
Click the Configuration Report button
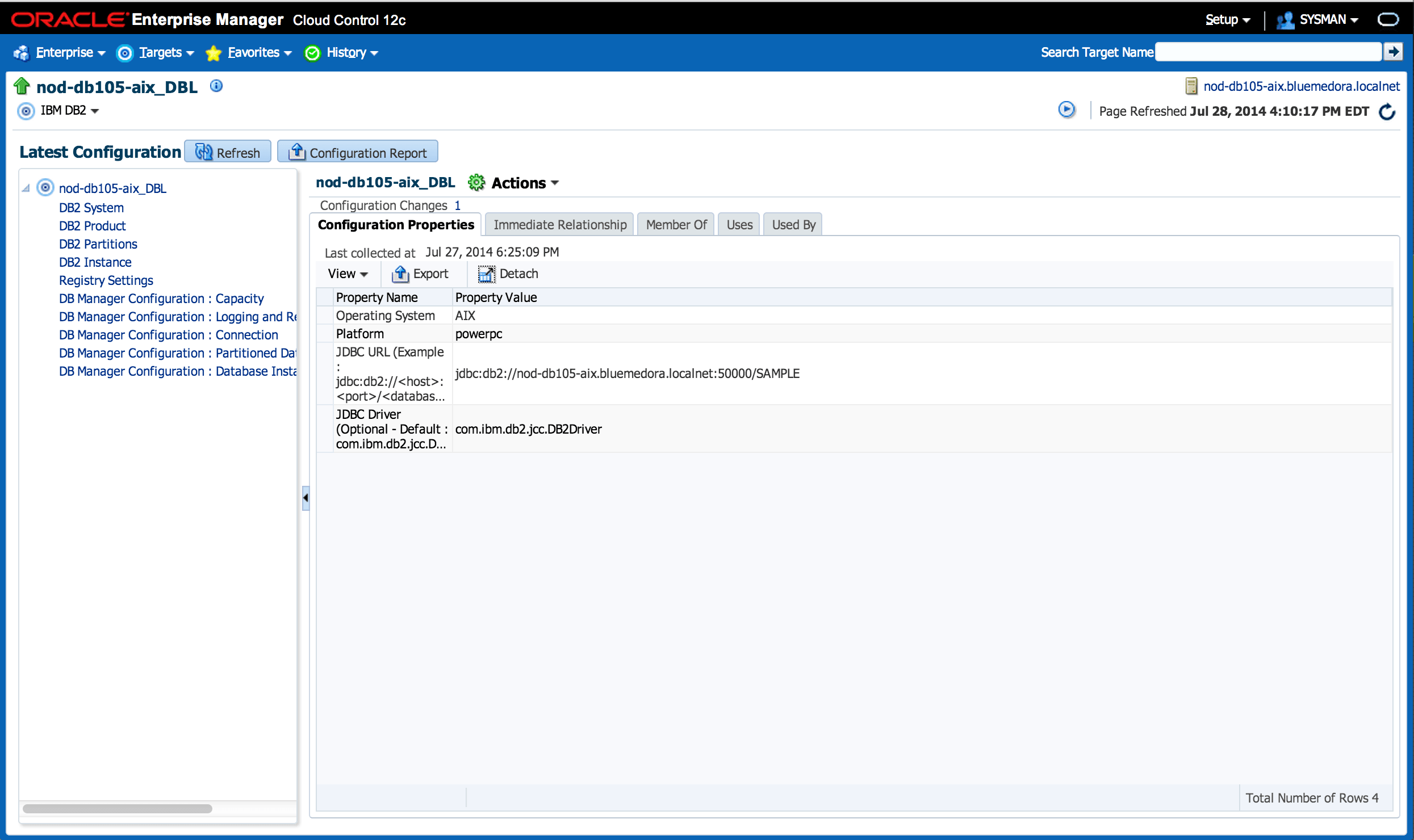coord(358,153)
